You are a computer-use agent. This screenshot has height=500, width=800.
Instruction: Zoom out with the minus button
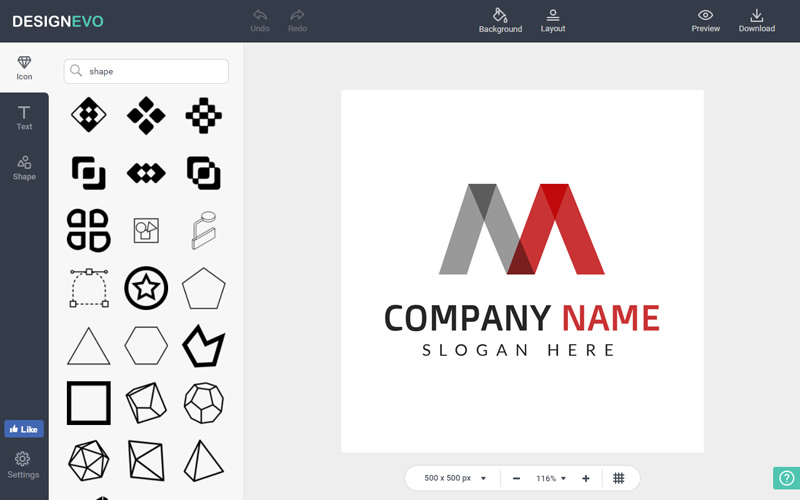516,478
